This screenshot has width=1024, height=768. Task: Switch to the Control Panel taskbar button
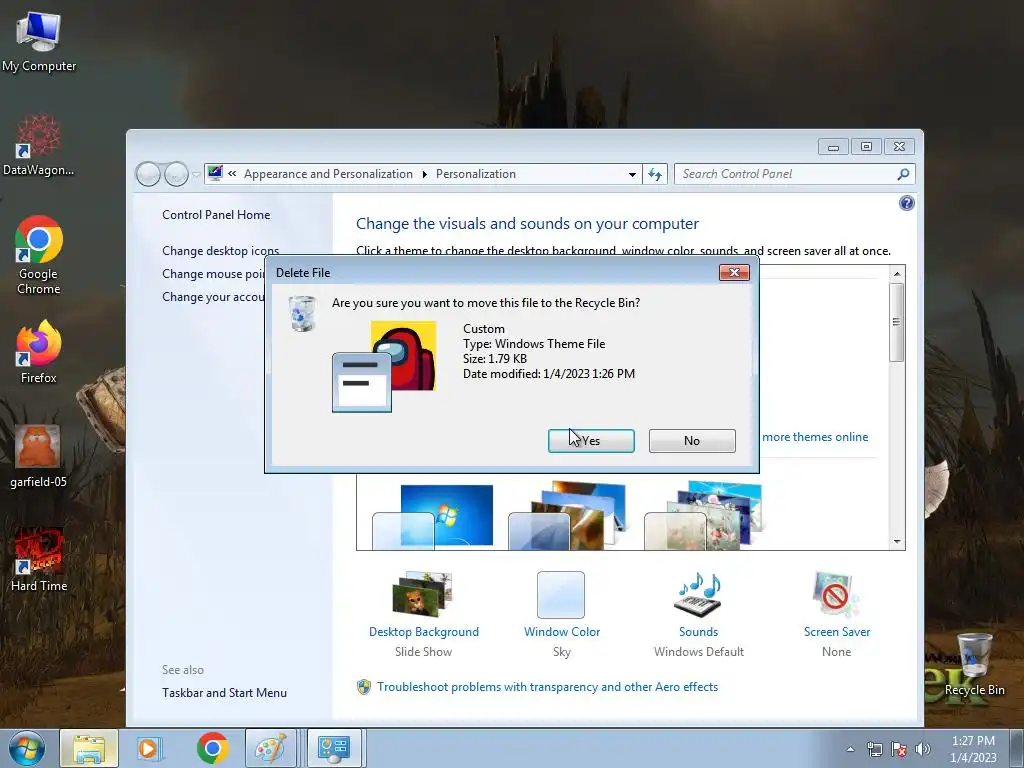coord(334,748)
